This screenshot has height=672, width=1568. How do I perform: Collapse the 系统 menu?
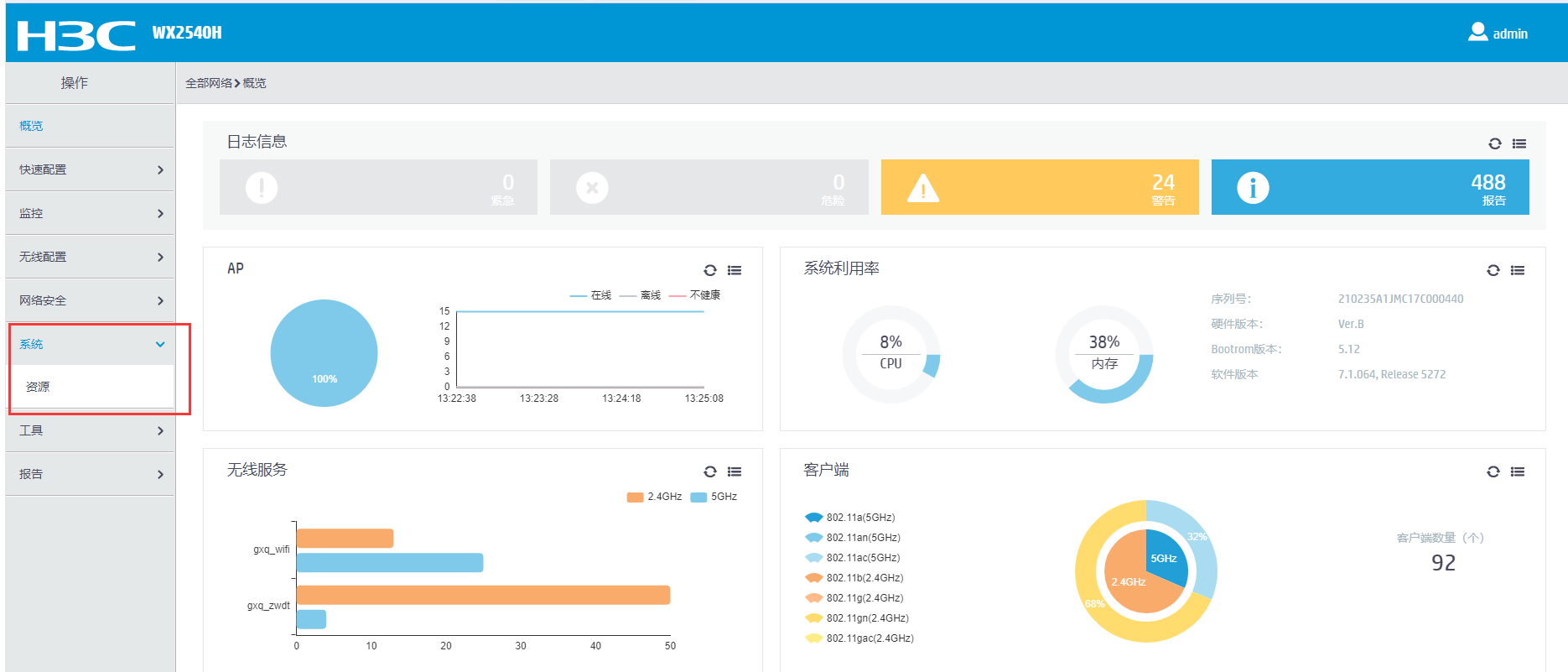tap(90, 344)
